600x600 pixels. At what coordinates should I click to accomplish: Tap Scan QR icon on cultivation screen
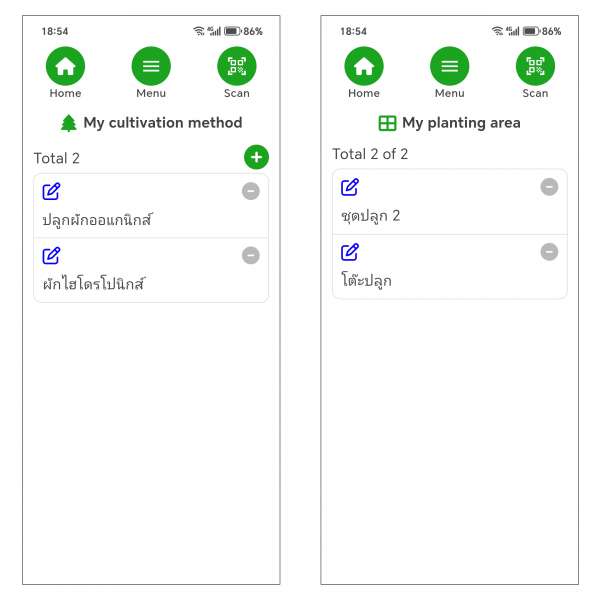[x=237, y=67]
